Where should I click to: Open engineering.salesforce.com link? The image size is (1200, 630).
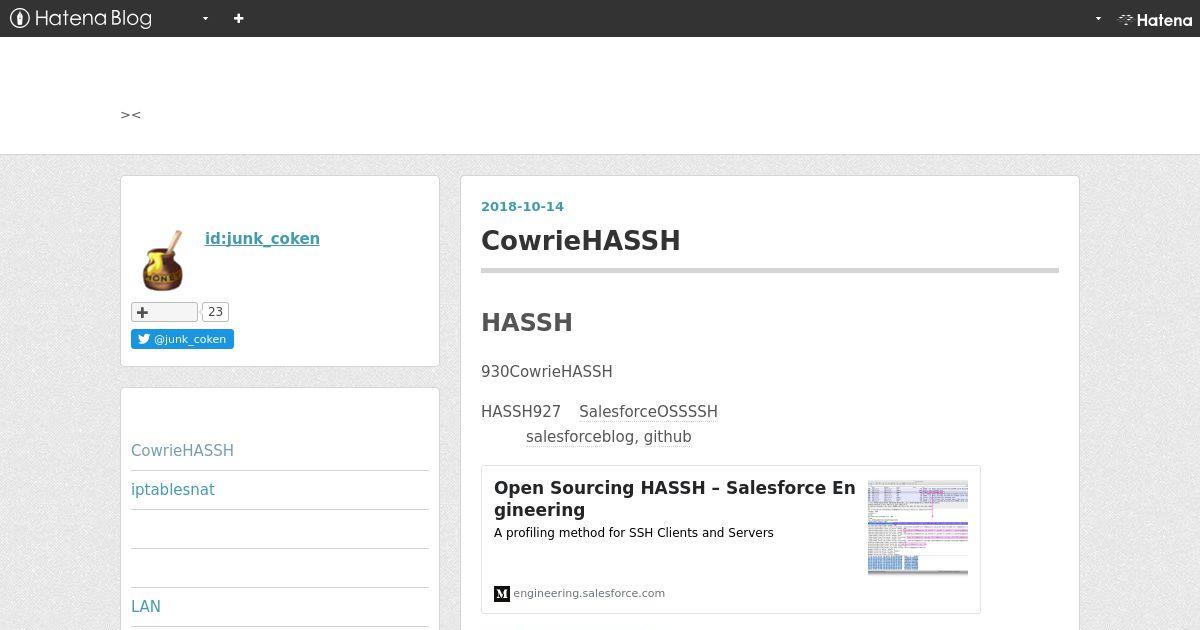(x=589, y=593)
